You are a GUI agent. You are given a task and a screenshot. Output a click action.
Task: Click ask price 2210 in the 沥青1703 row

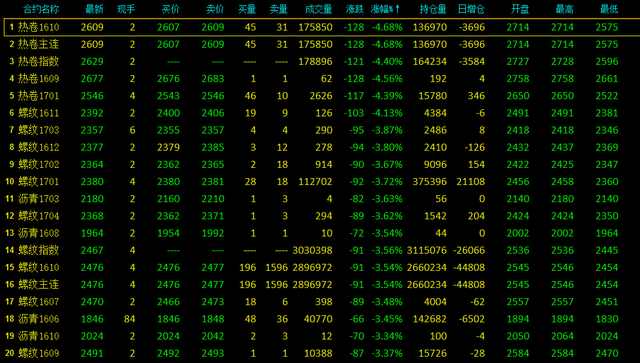point(213,198)
